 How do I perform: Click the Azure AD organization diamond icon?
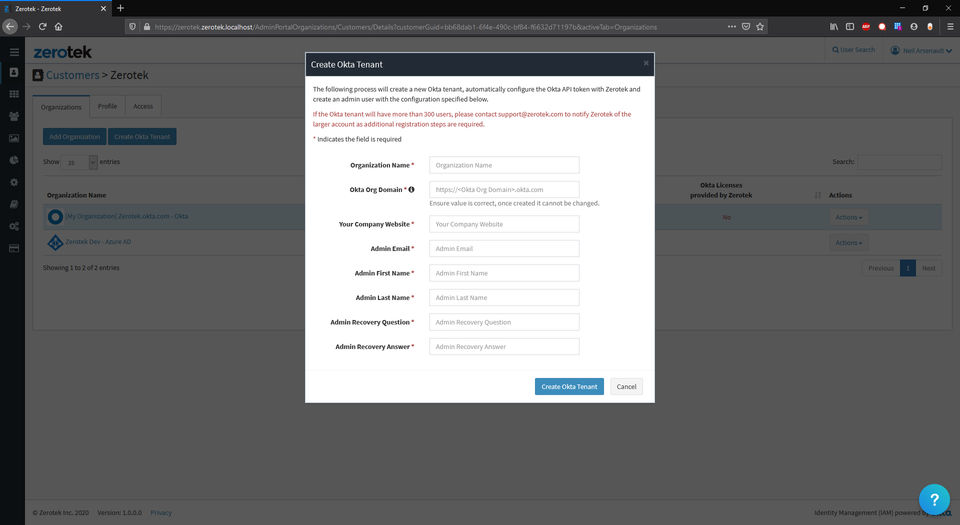click(55, 242)
